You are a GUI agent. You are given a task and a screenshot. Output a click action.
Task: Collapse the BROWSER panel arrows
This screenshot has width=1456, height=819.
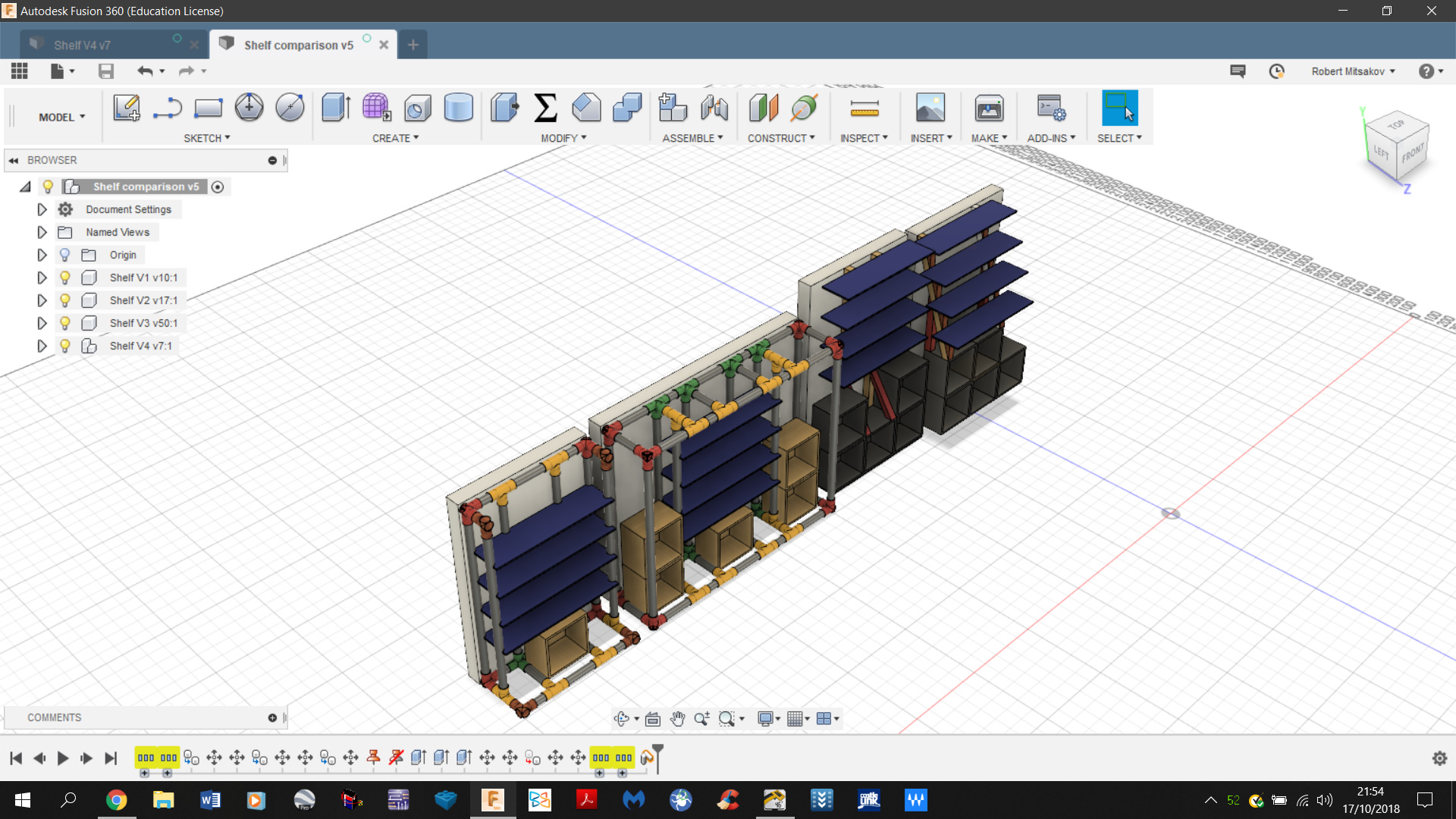click(14, 160)
